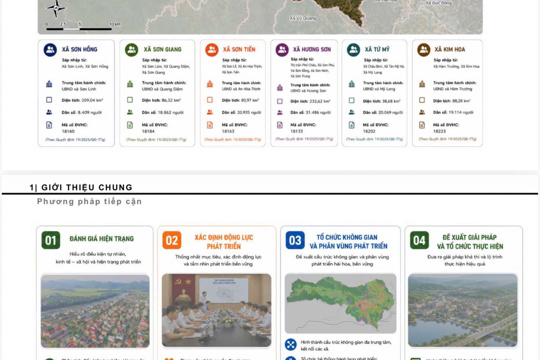Click the building icon in Xã Hương Sơn card
Image resolution: width=540 pixels, height=360 pixels.
tap(280, 88)
